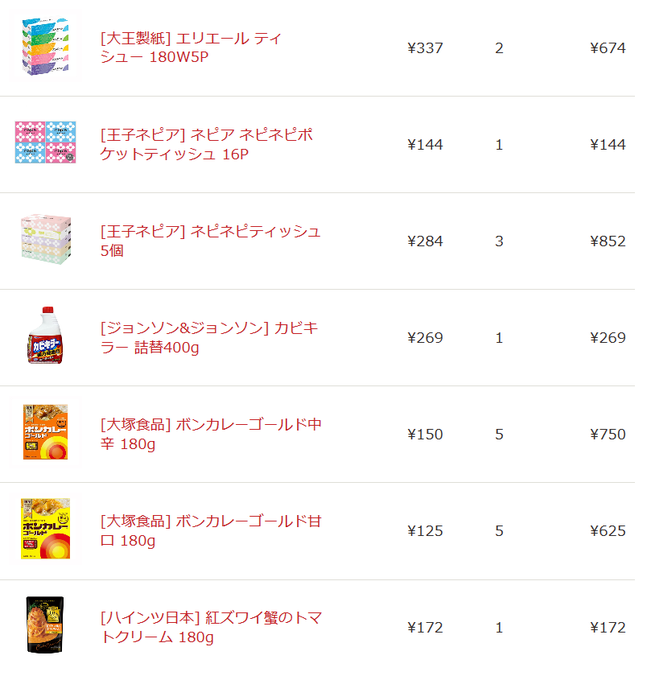Click quantity 3 in the ネピネピティッシュ row
This screenshot has width=647, height=676.
[499, 241]
